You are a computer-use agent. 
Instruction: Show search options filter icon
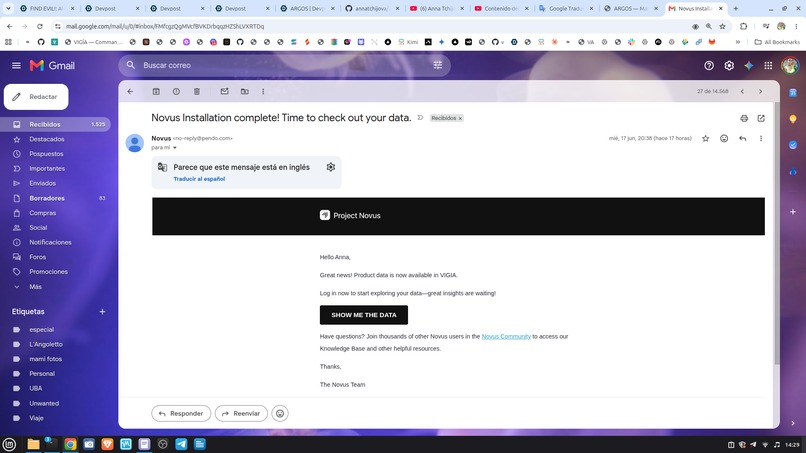pyautogui.click(x=438, y=65)
